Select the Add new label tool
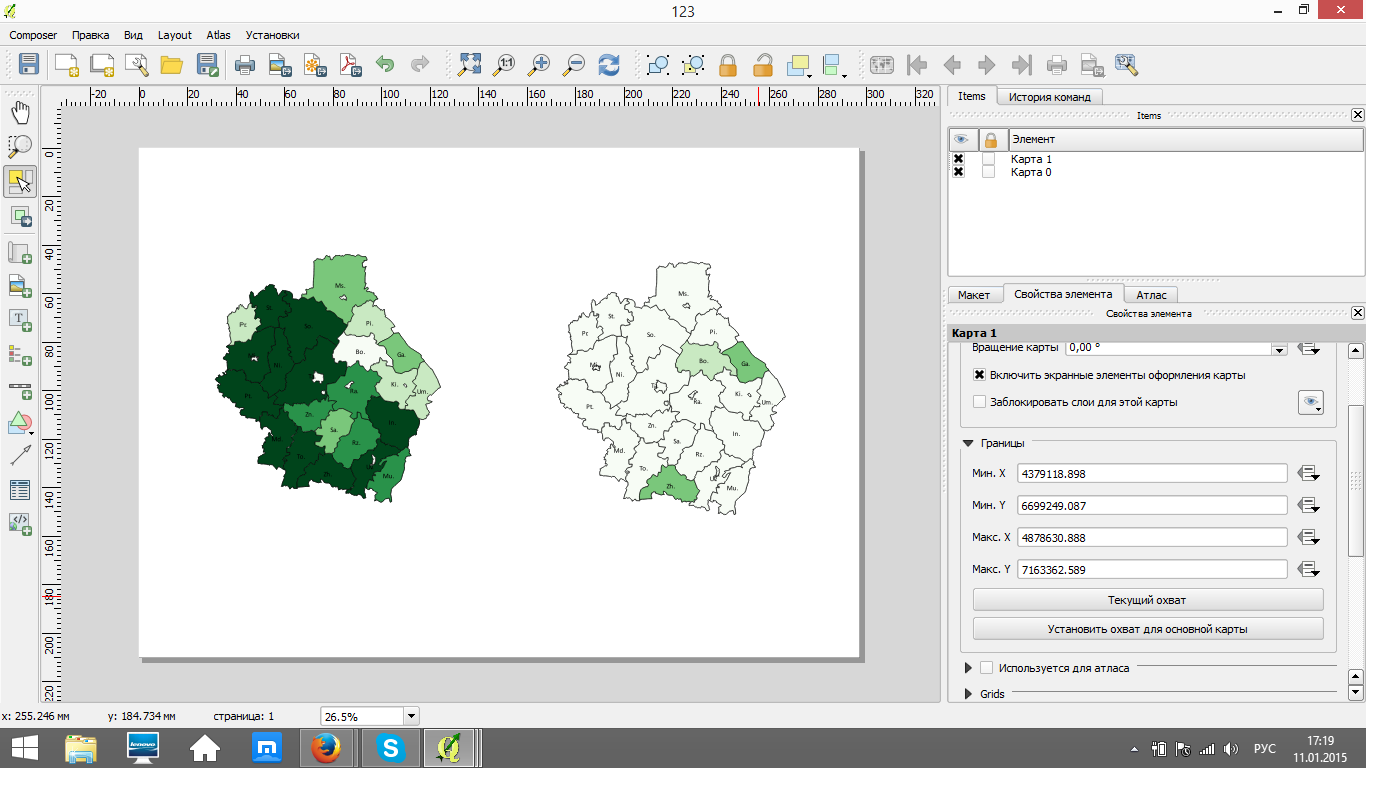The width and height of the screenshot is (1391, 799). coord(20,320)
